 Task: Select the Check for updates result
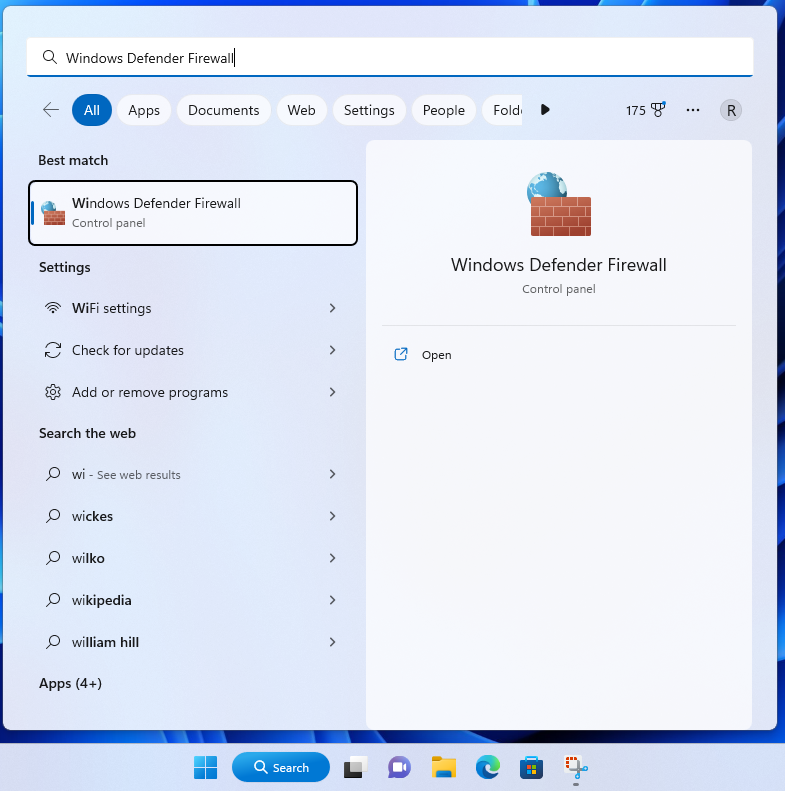click(x=193, y=350)
